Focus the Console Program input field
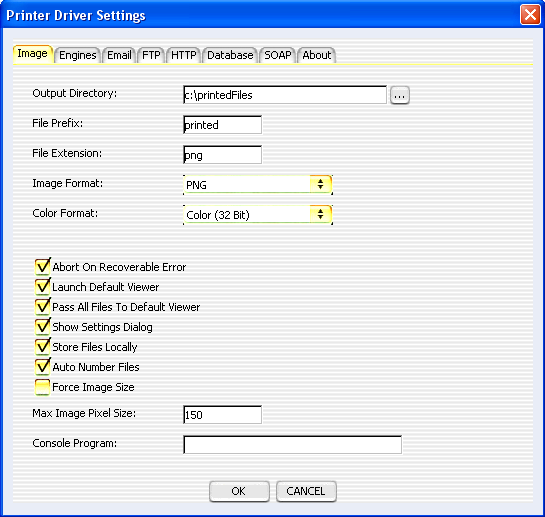This screenshot has width=545, height=517. coord(292,445)
